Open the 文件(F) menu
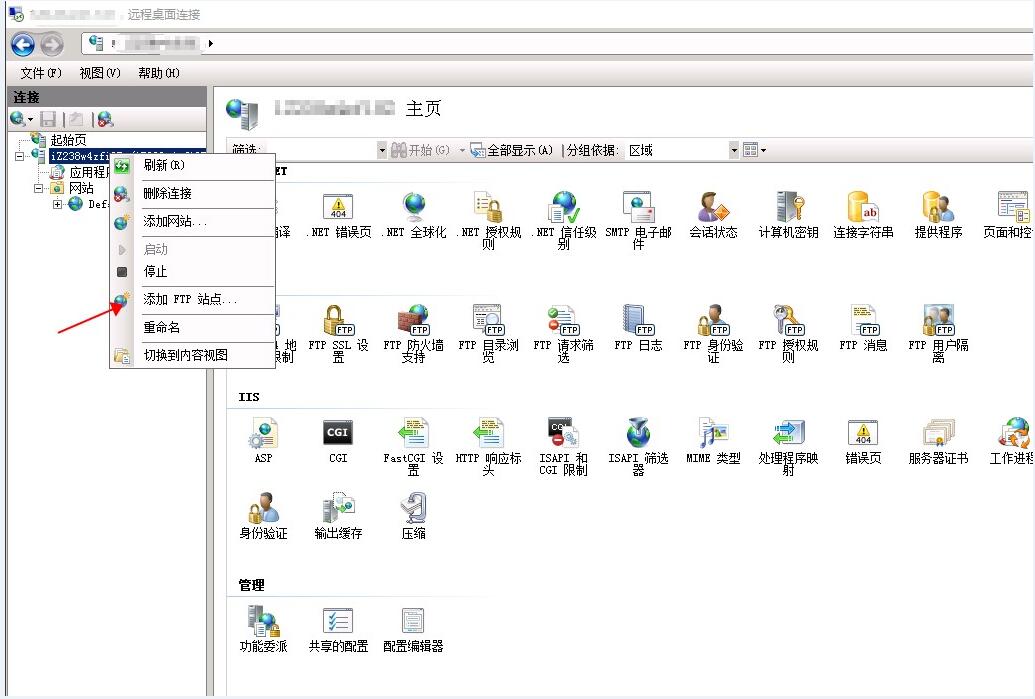The width and height of the screenshot is (1035, 699). [40, 73]
